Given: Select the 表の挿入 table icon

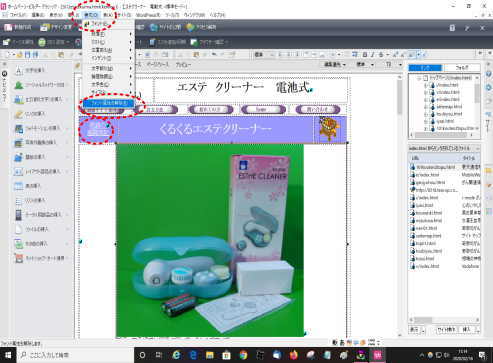Looking at the screenshot, I should (x=19, y=186).
